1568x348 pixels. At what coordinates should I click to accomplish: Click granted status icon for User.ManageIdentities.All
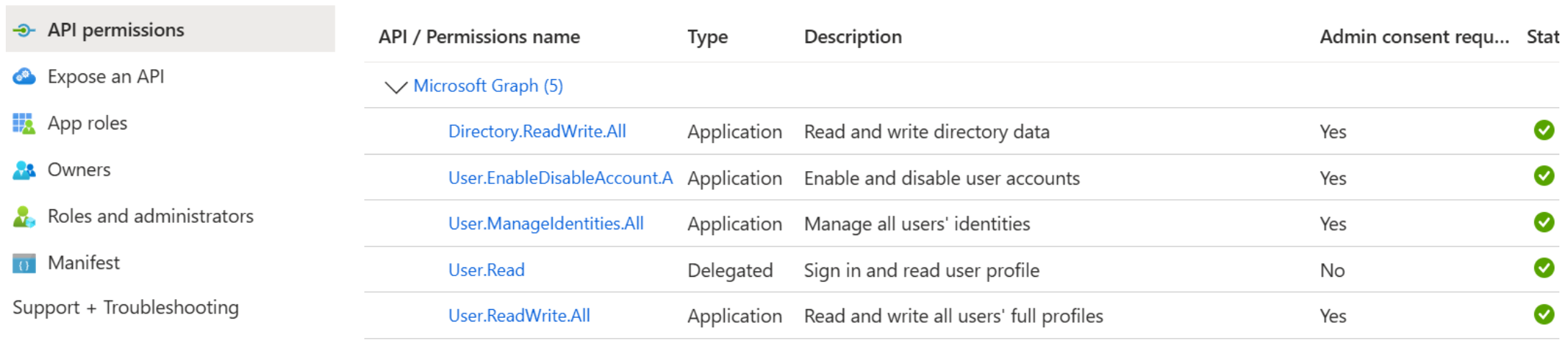click(1544, 222)
